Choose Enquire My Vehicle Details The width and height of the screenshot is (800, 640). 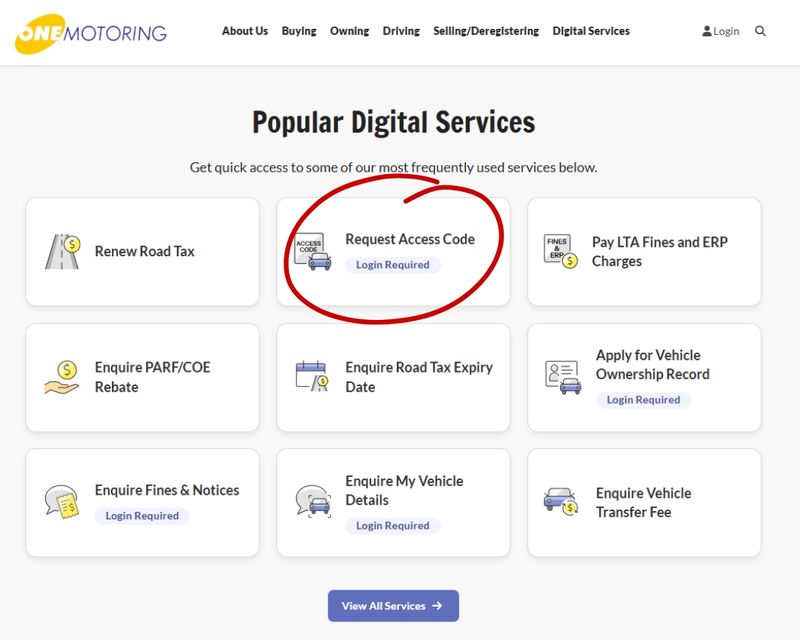click(393, 503)
